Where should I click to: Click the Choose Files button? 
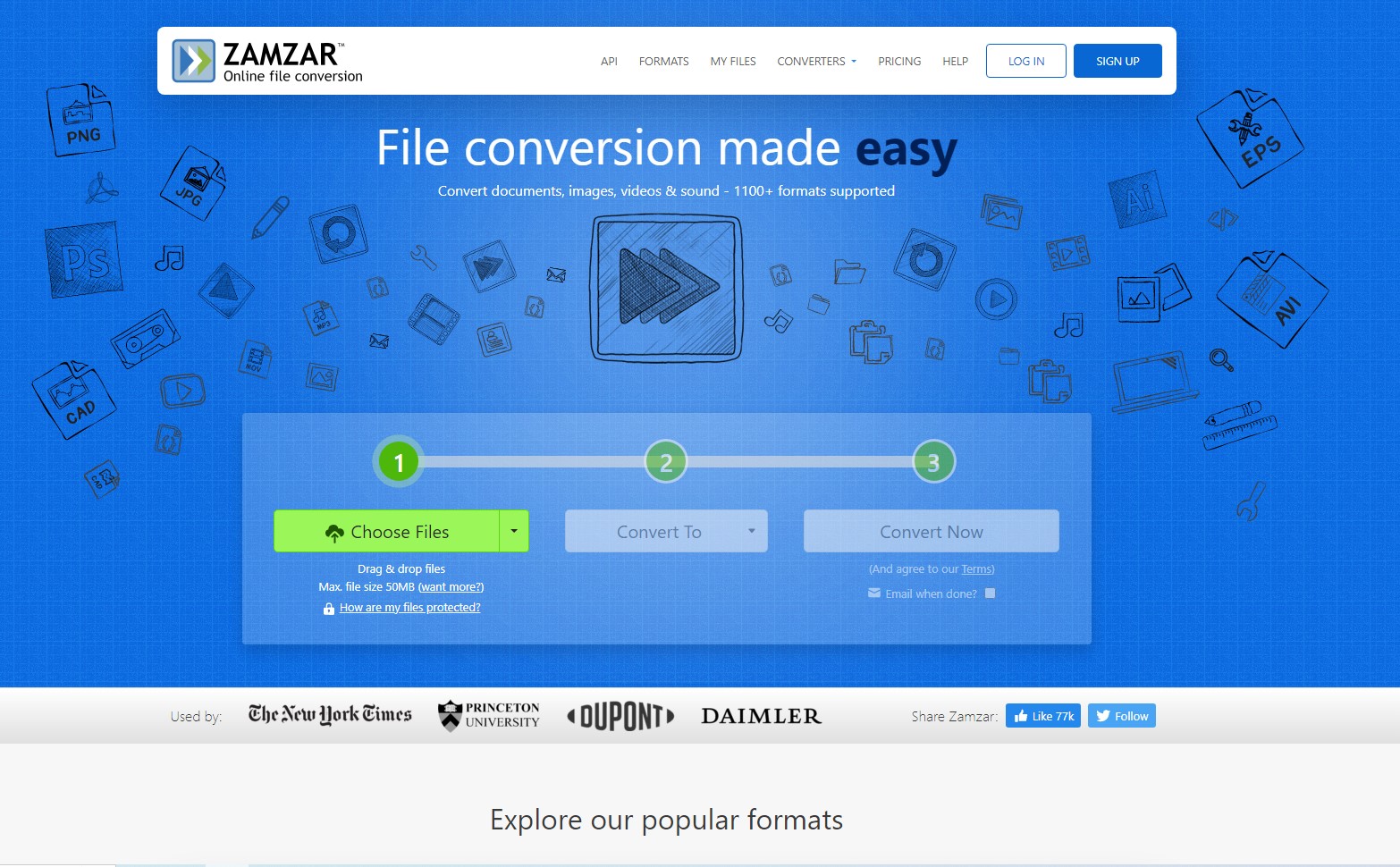(x=386, y=531)
